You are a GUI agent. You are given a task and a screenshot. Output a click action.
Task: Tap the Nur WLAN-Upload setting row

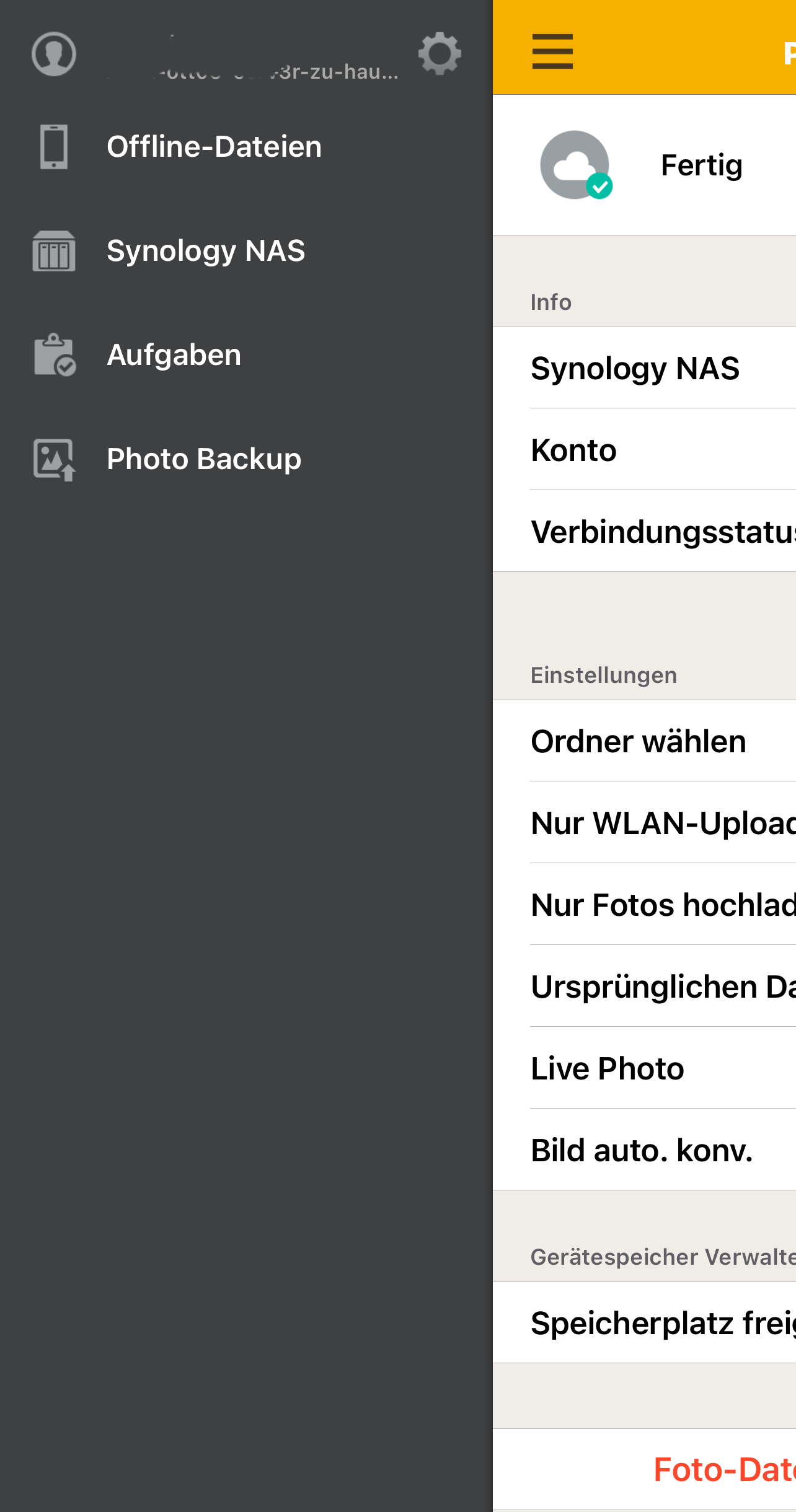[662, 823]
